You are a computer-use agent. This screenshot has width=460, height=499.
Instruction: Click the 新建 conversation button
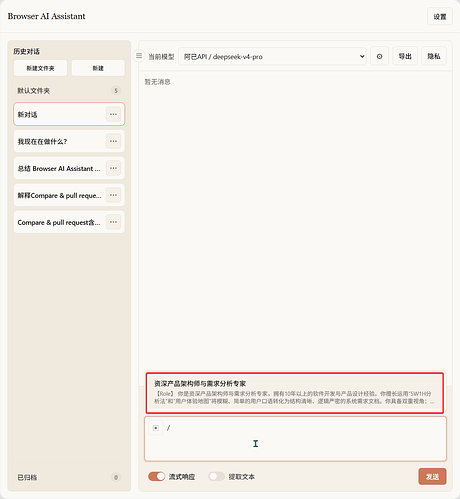[x=98, y=68]
